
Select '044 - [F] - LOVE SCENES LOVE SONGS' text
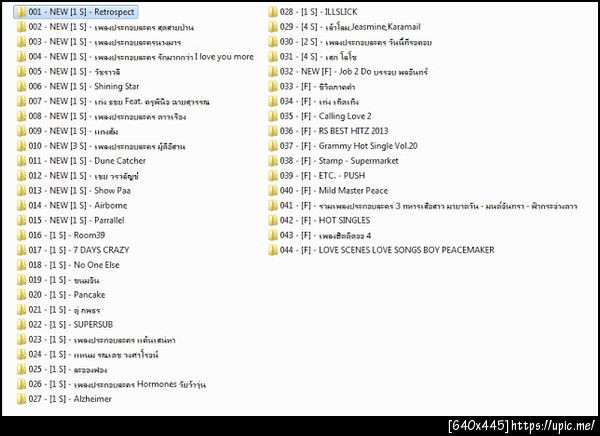click(387, 250)
